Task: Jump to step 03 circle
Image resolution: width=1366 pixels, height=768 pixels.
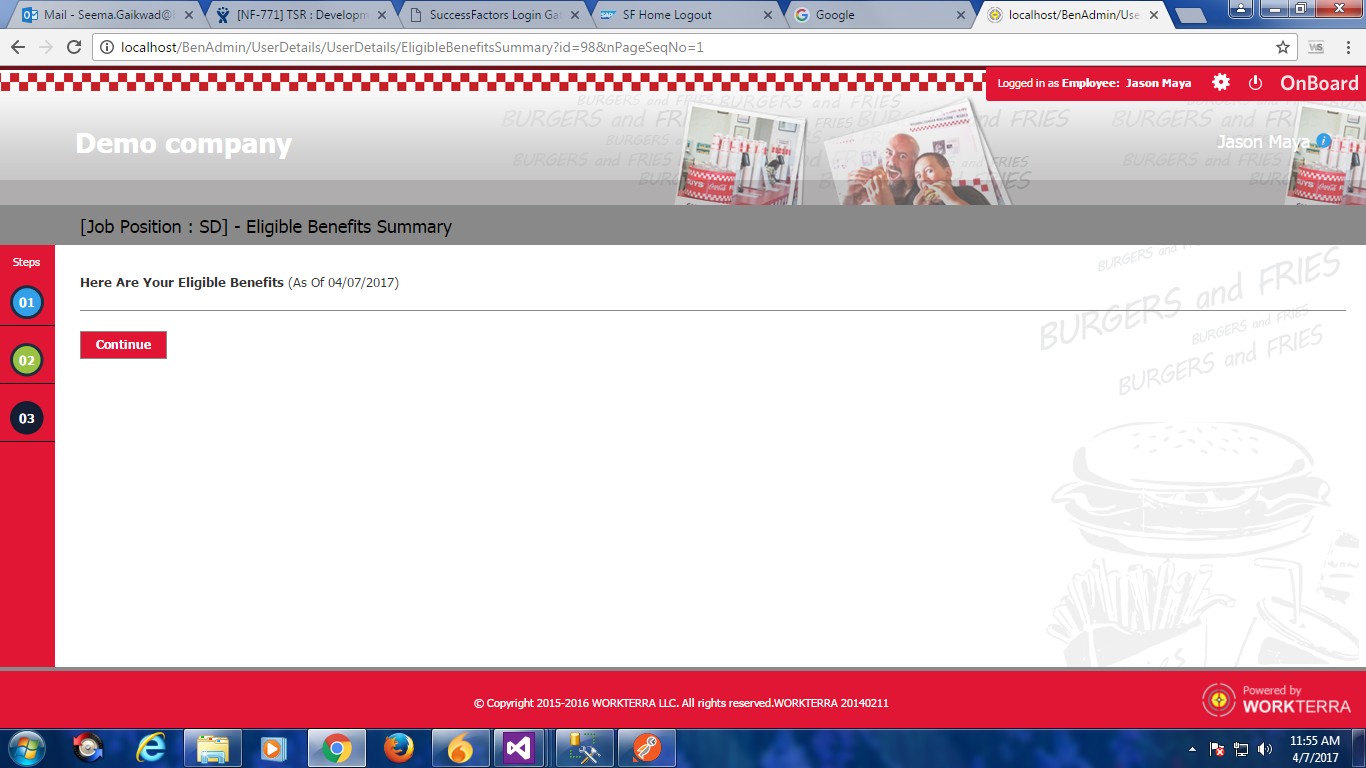Action: 27,418
